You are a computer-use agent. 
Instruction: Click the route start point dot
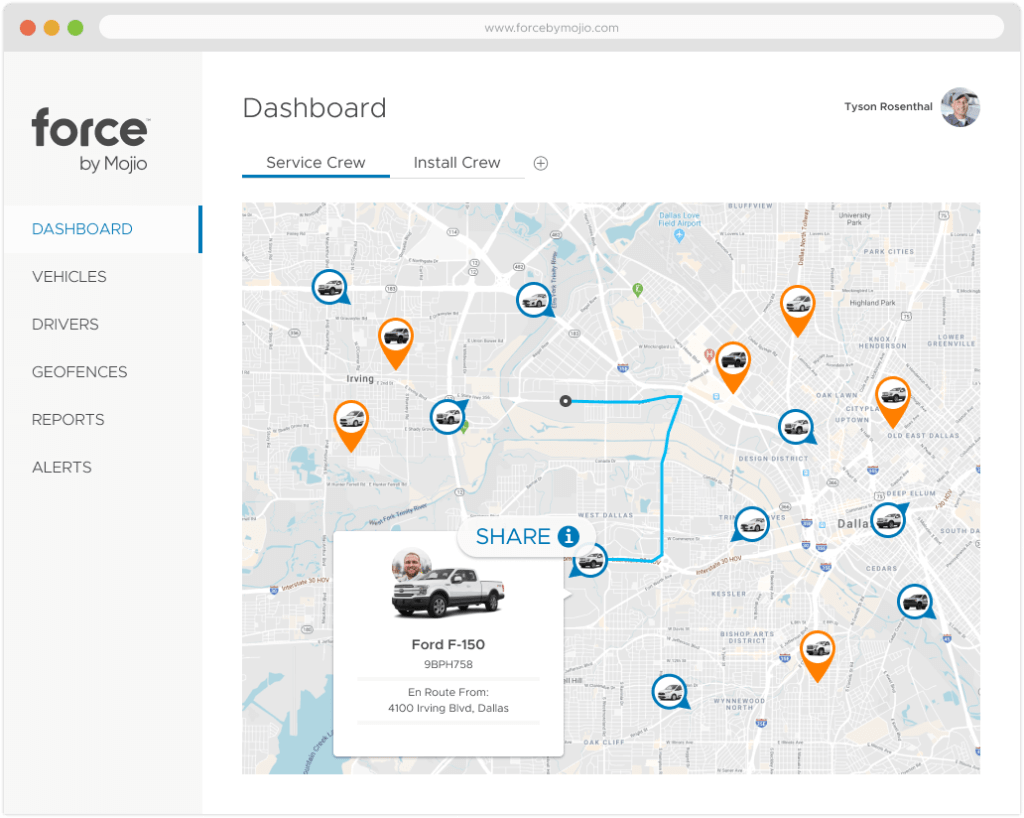[566, 401]
